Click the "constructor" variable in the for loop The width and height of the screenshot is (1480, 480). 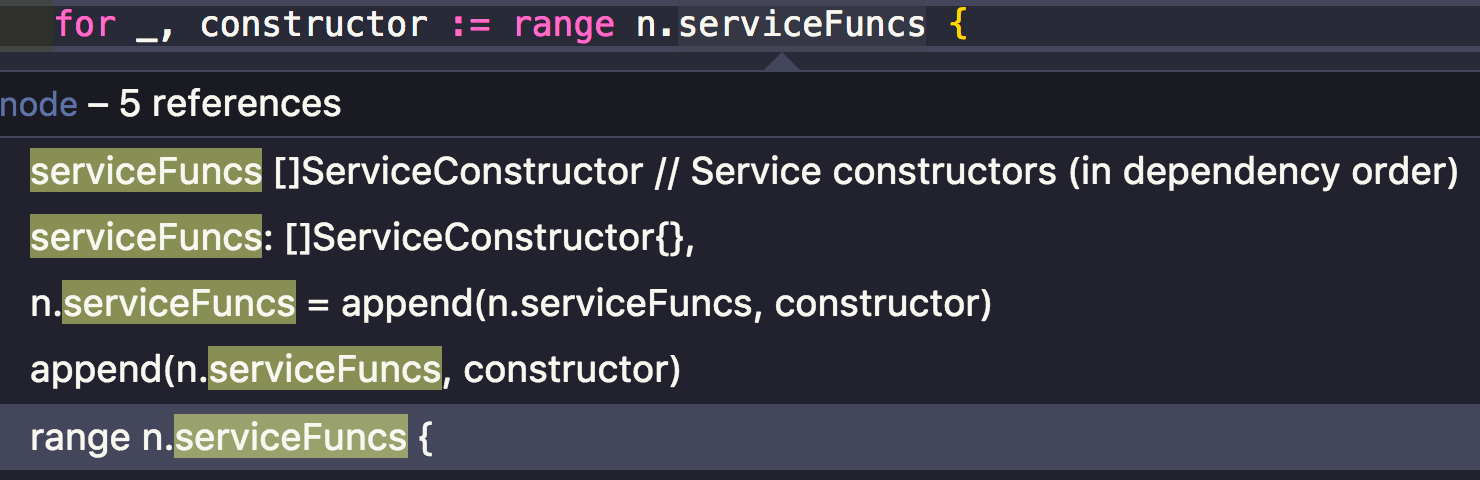point(314,24)
